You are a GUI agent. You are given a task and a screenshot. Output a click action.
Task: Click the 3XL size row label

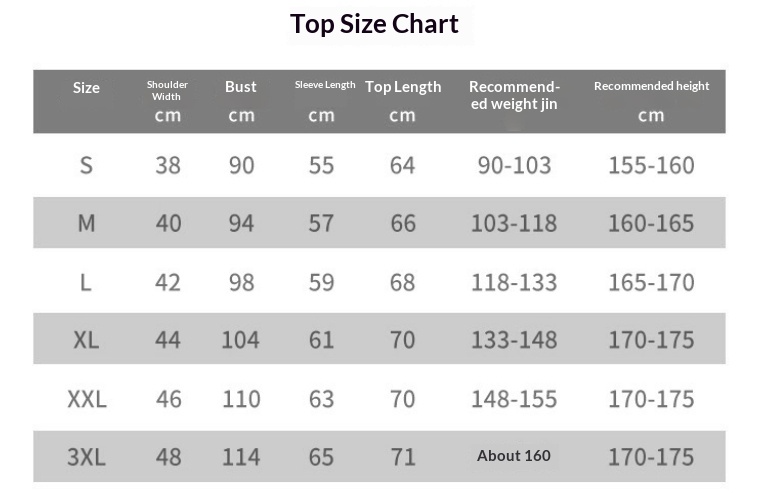[x=86, y=457]
